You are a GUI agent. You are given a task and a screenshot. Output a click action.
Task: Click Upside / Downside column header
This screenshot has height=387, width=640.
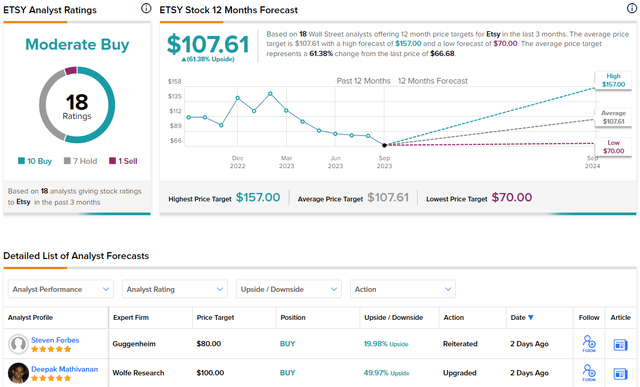[393, 318]
